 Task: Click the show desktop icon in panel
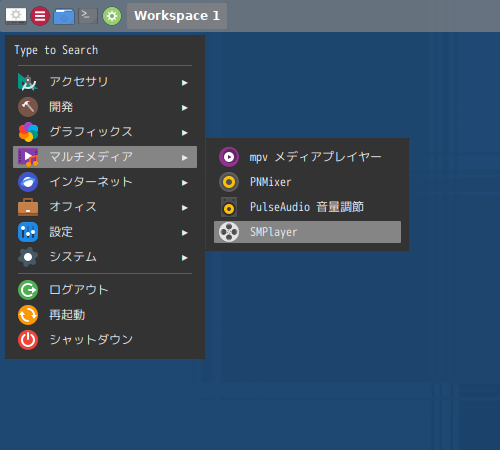(x=16, y=16)
